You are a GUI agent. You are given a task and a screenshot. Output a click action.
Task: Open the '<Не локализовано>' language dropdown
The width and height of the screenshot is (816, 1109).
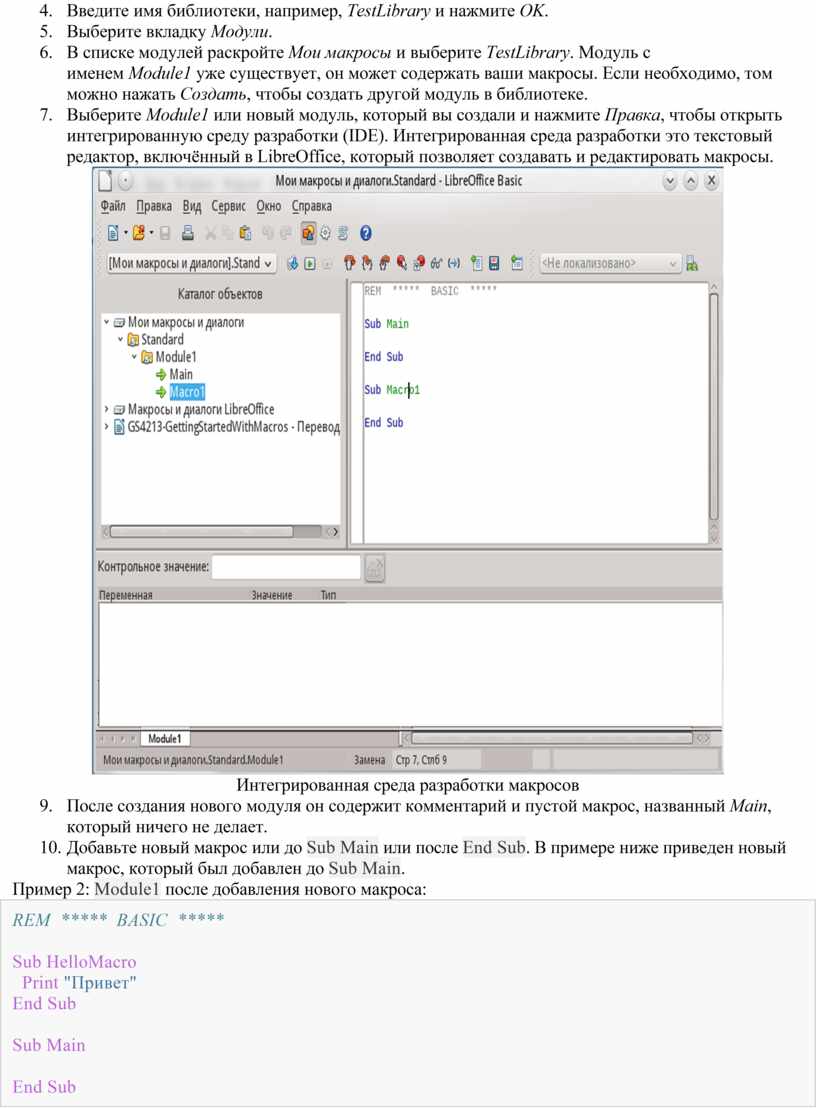(610, 263)
